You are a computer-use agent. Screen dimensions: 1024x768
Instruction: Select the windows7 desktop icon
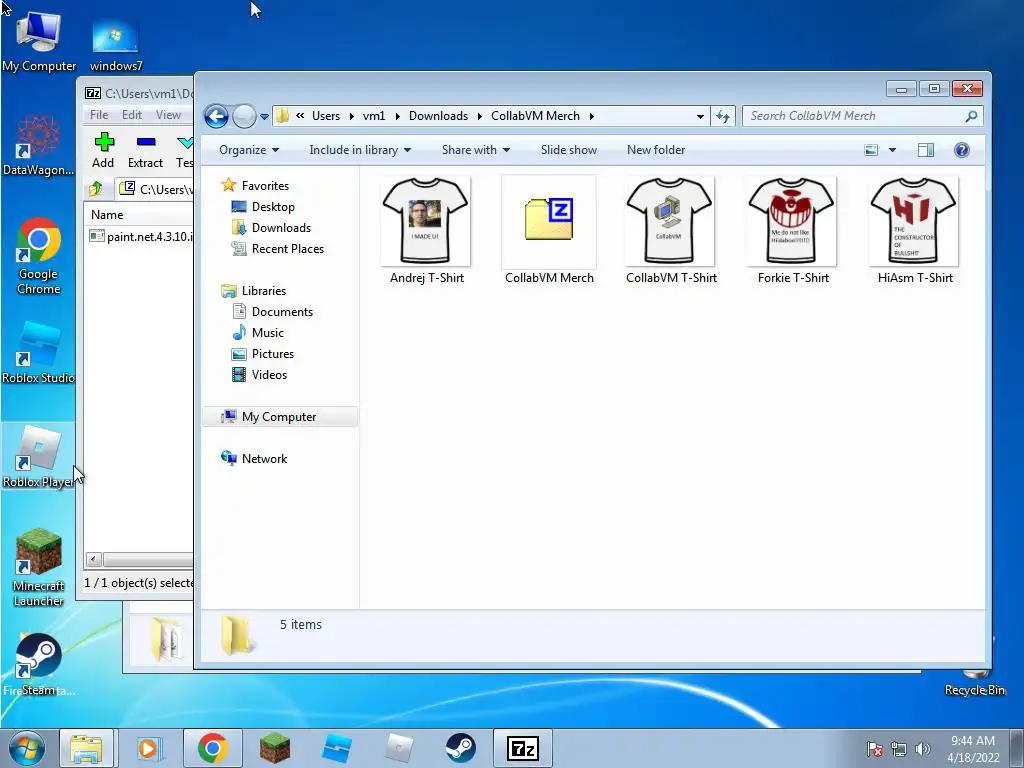point(116,44)
